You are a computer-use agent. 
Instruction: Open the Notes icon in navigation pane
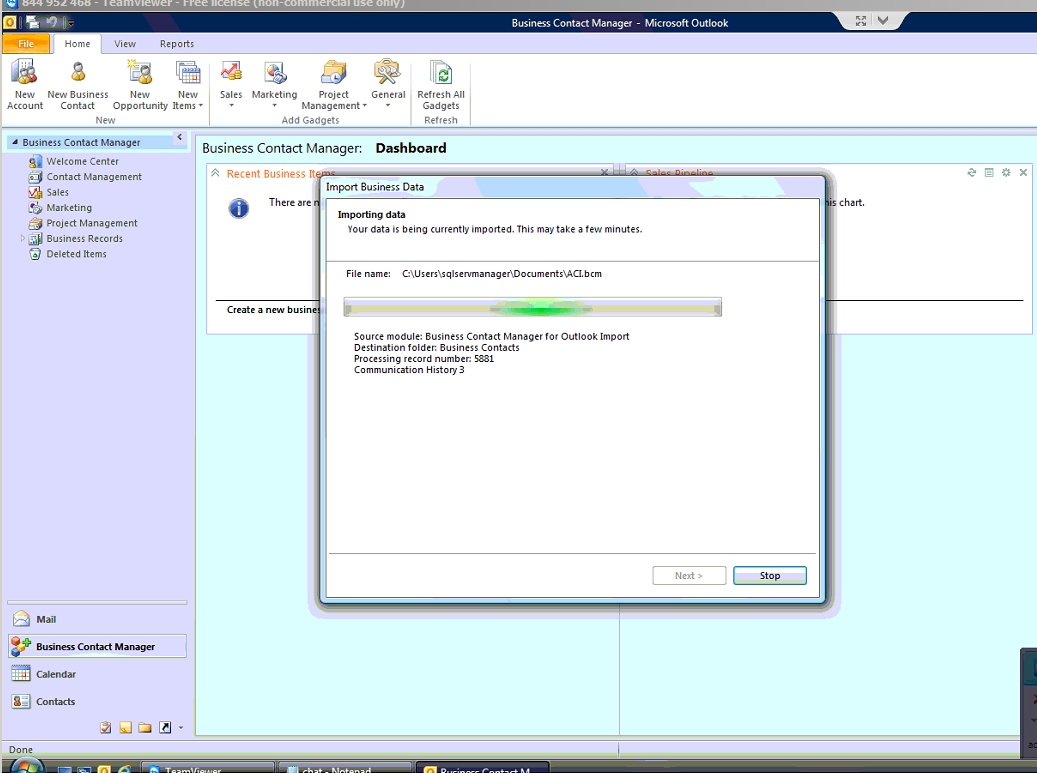tap(126, 727)
